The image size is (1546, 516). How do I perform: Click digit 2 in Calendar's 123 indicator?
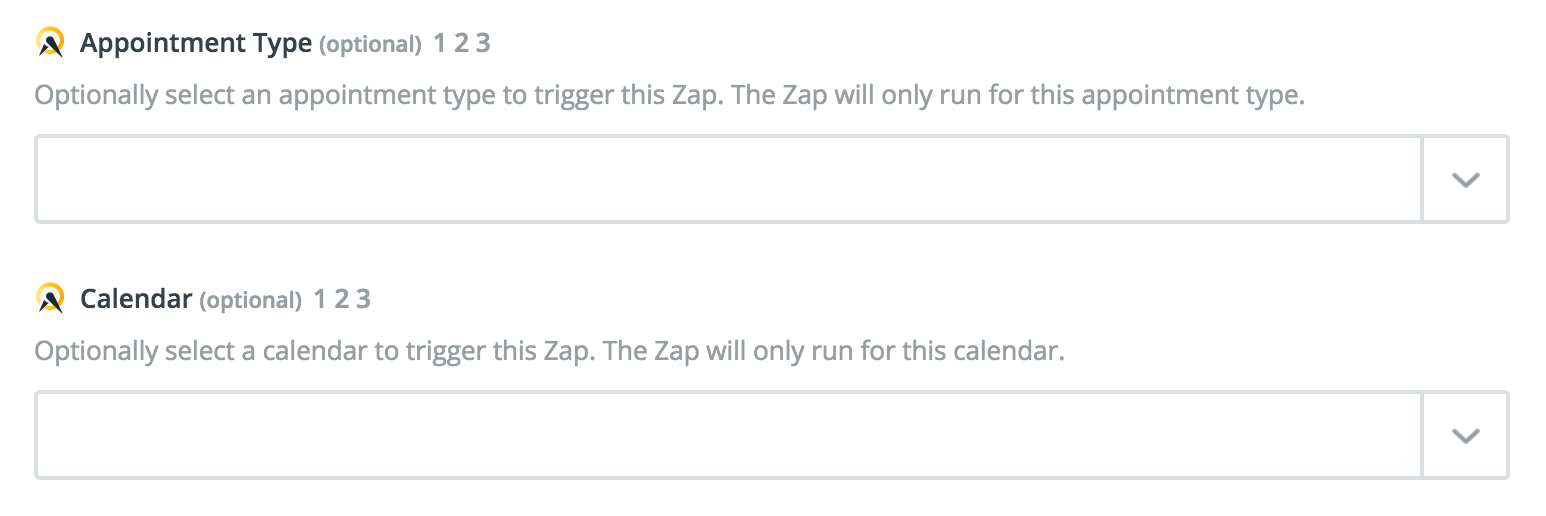pos(341,298)
